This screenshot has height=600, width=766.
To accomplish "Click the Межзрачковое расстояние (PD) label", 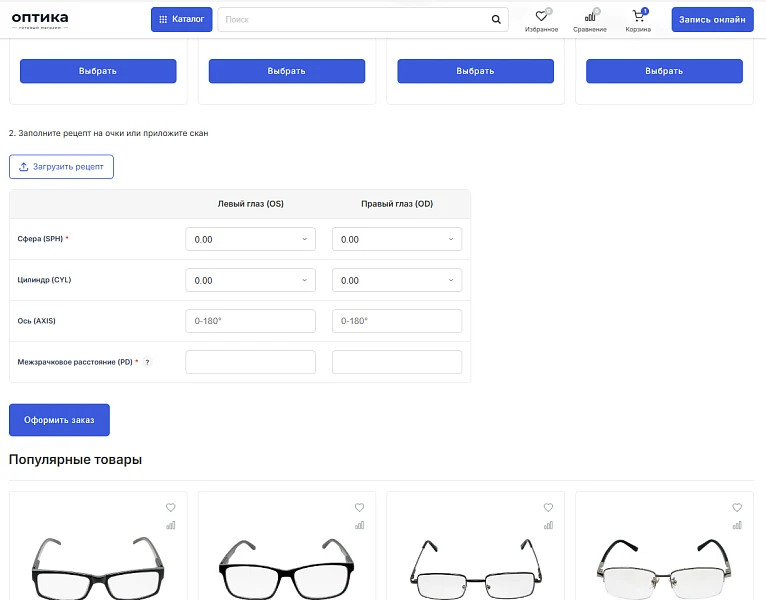I will point(75,362).
